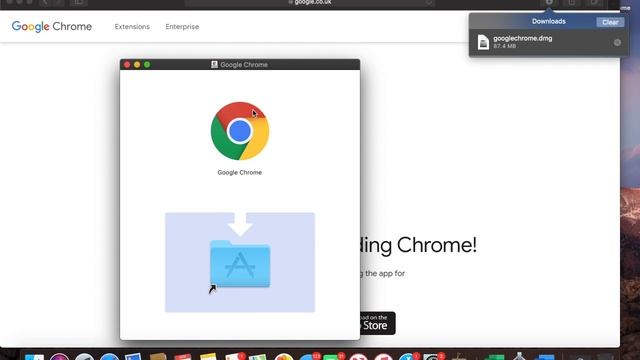Close the Google Chrome installer window
Image resolution: width=640 pixels, height=360 pixels.
click(x=127, y=64)
